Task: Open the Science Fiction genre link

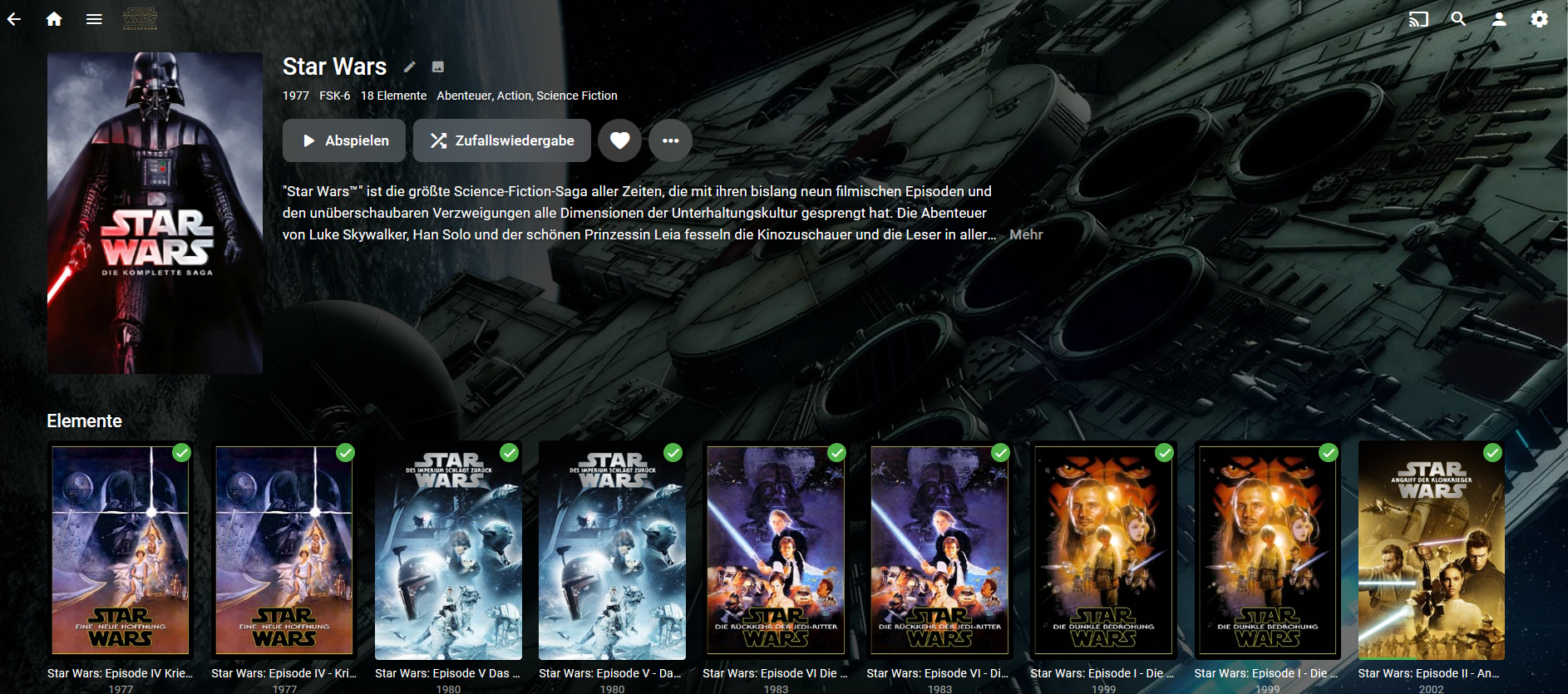Action: pyautogui.click(x=577, y=96)
